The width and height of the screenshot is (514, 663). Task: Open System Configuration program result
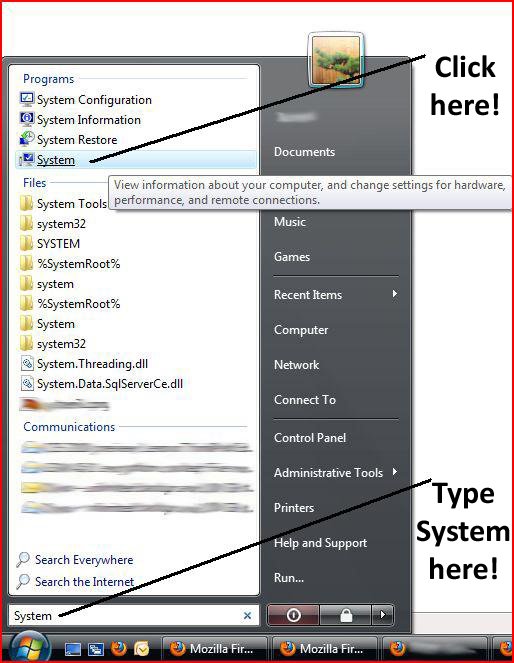click(86, 100)
